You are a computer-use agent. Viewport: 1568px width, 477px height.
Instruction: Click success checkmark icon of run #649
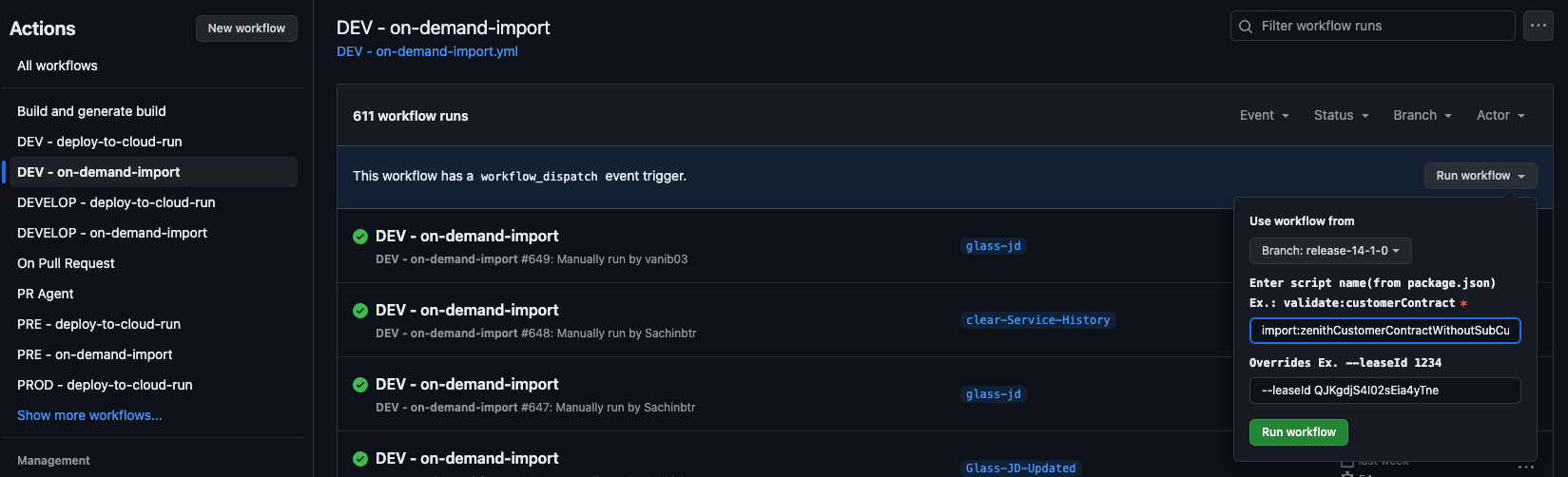(360, 237)
